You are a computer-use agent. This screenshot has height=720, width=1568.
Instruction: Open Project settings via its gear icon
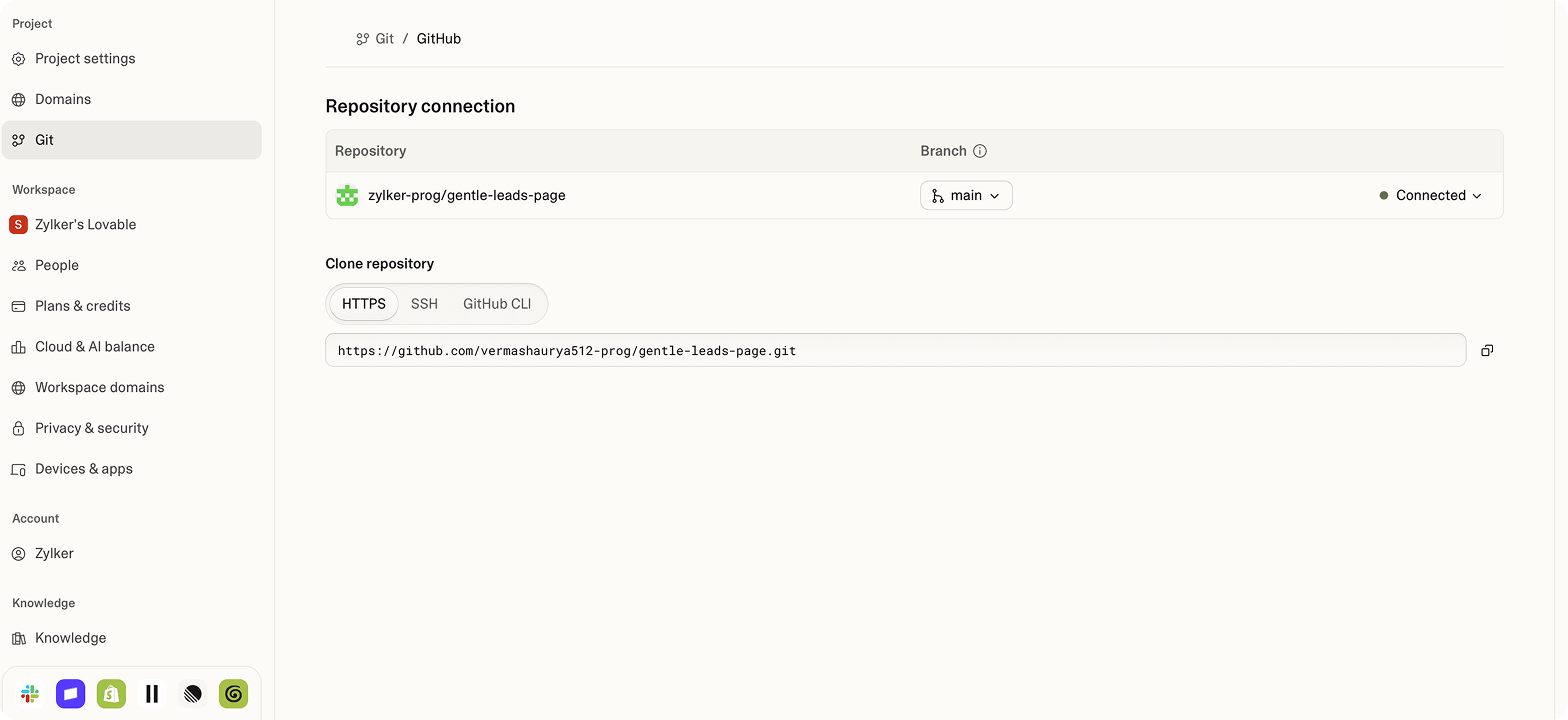[x=18, y=59]
